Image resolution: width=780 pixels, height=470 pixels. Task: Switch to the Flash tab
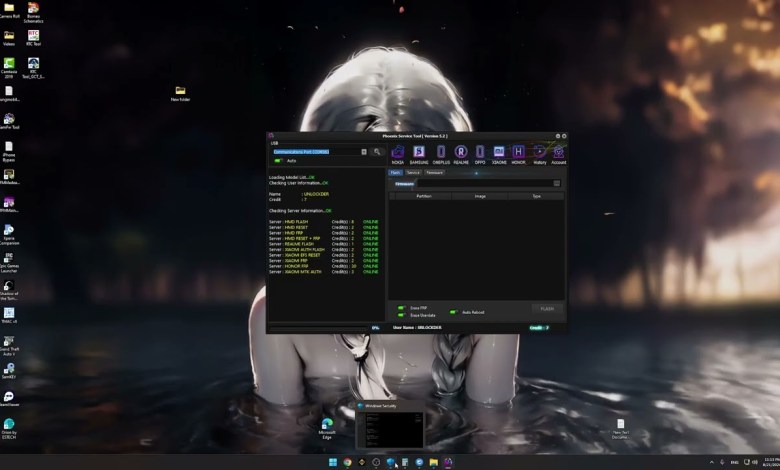point(395,173)
